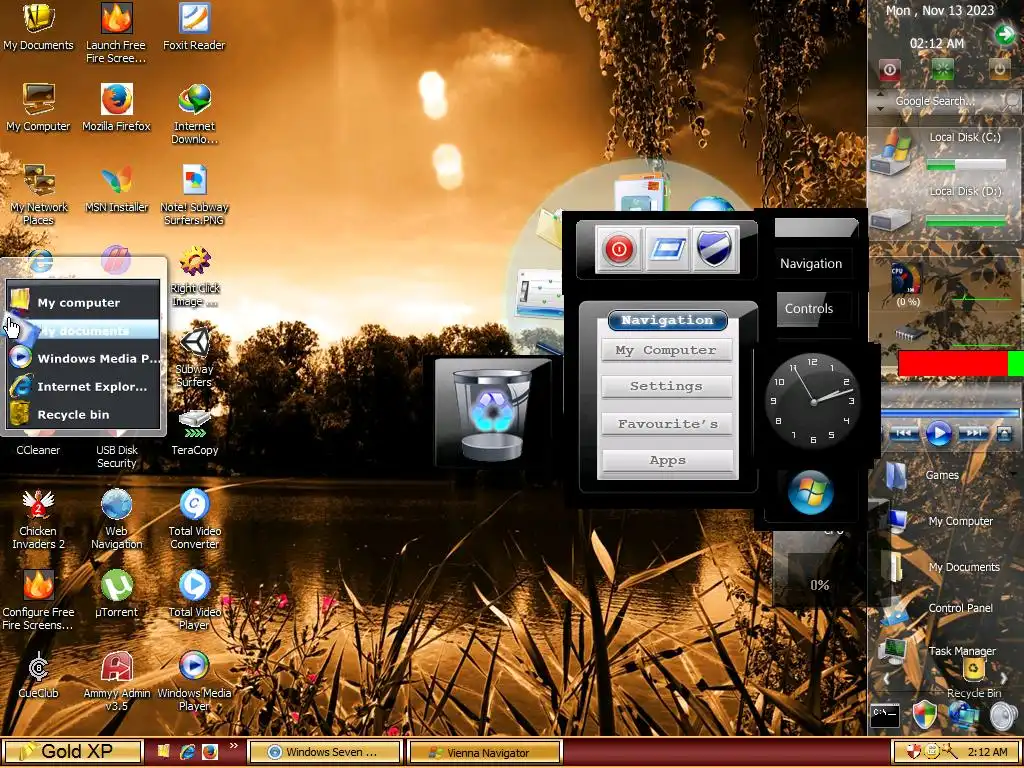Click the sidebar green restart button
This screenshot has width=1024, height=768.
click(942, 70)
